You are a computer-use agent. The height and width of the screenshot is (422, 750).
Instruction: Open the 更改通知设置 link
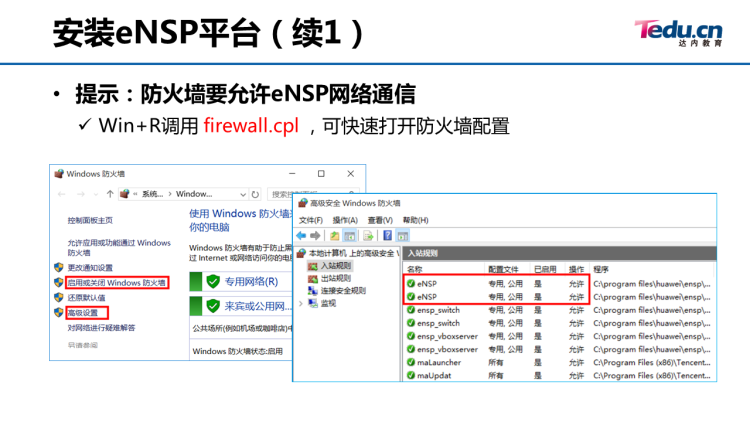[90, 267]
